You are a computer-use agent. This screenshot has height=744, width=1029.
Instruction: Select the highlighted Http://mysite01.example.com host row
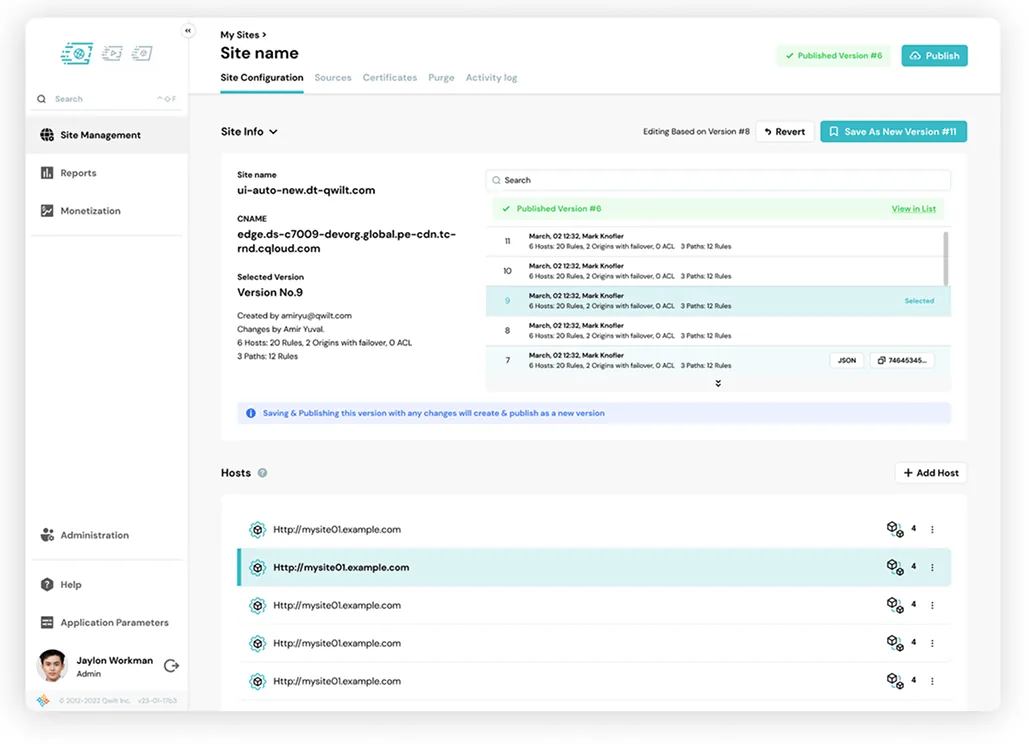coord(594,567)
